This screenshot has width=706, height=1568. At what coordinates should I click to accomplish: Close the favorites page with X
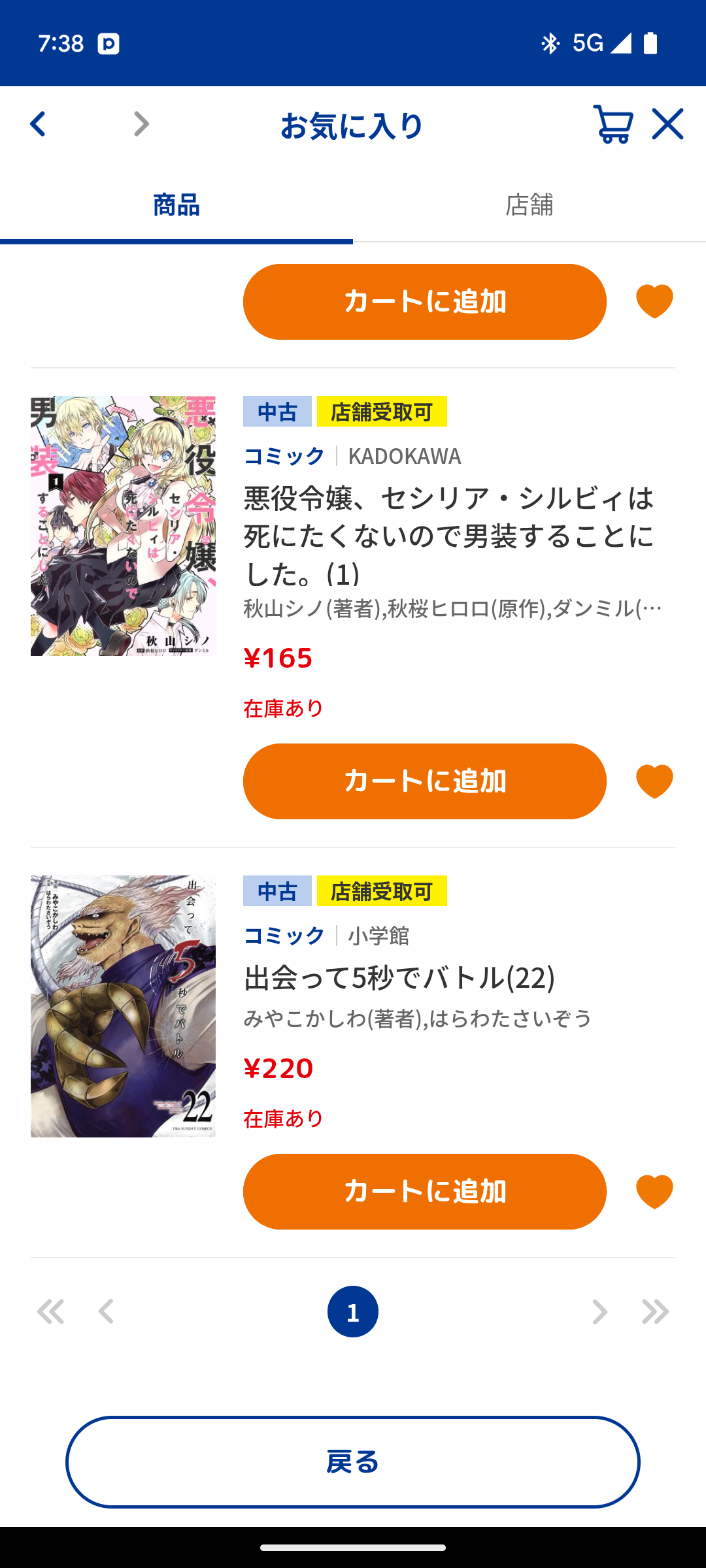tap(667, 124)
